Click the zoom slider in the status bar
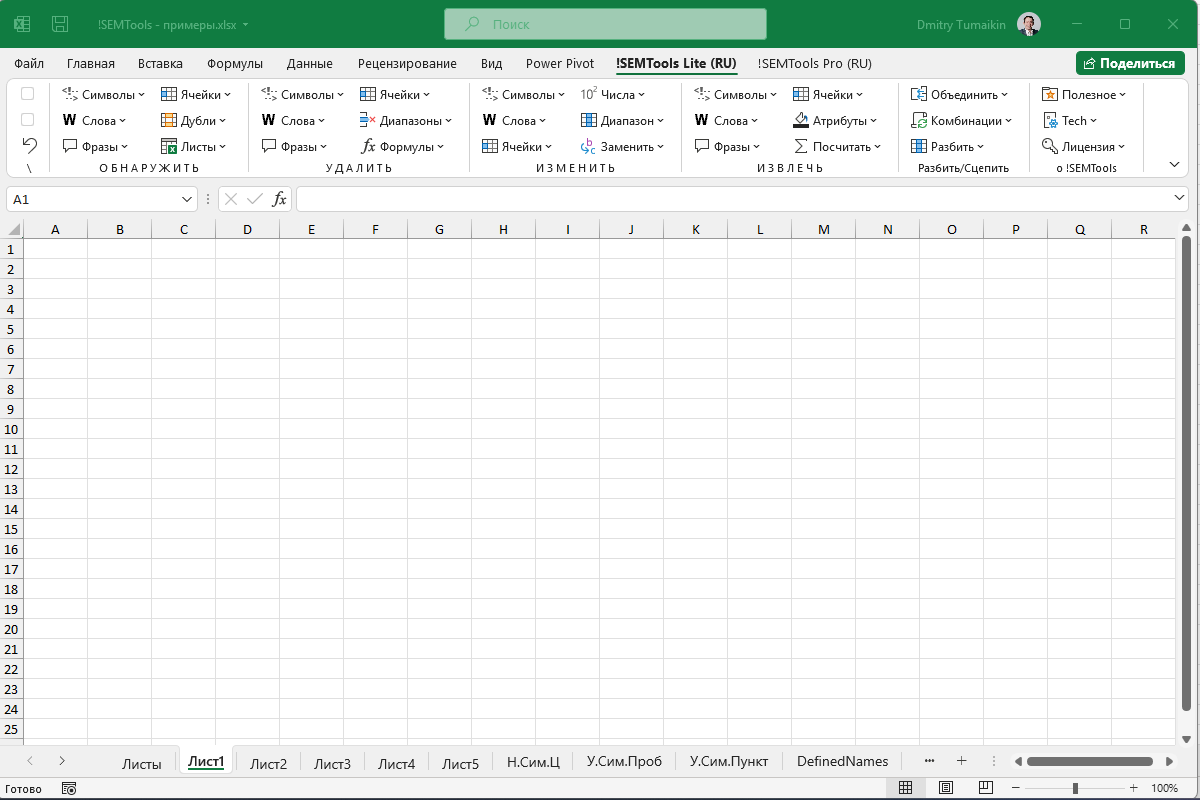 tap(1075, 788)
